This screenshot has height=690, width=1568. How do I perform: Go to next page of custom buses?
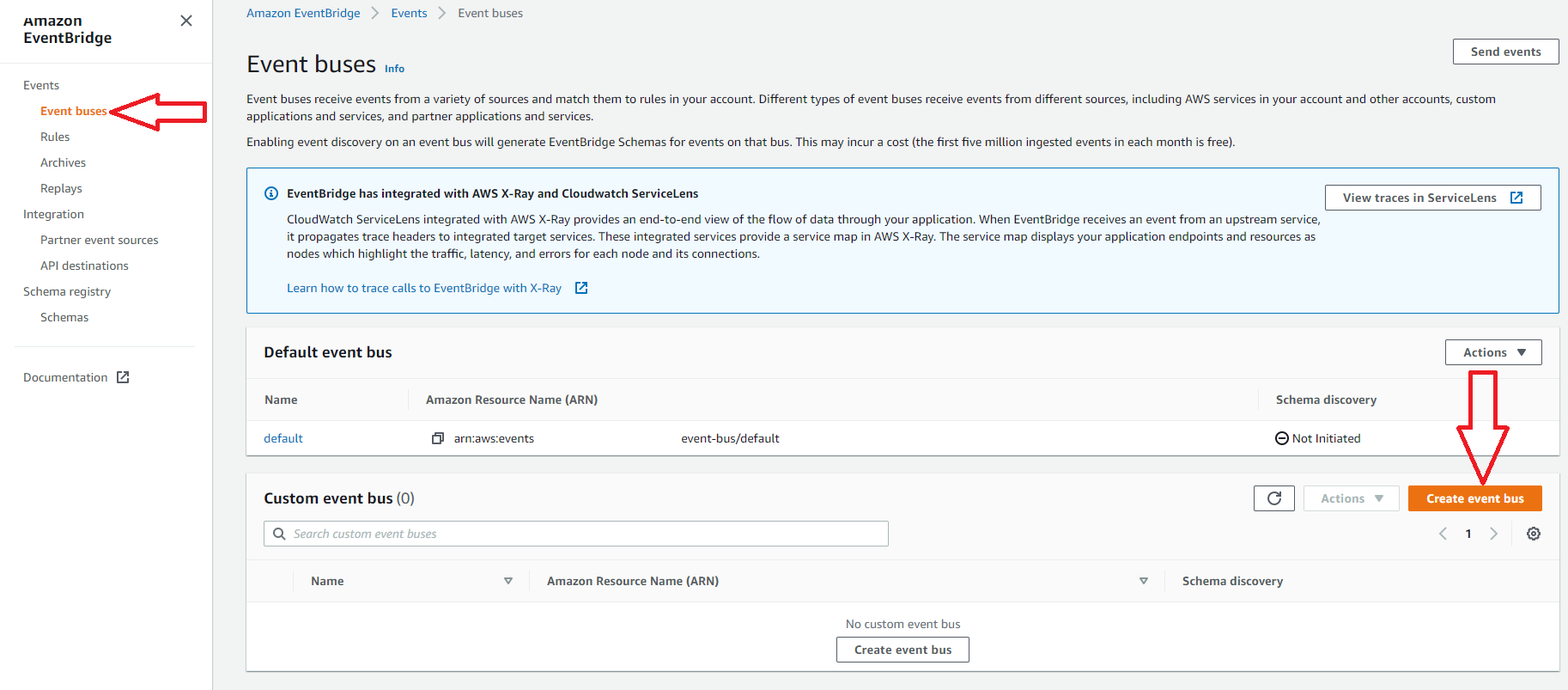(1494, 534)
